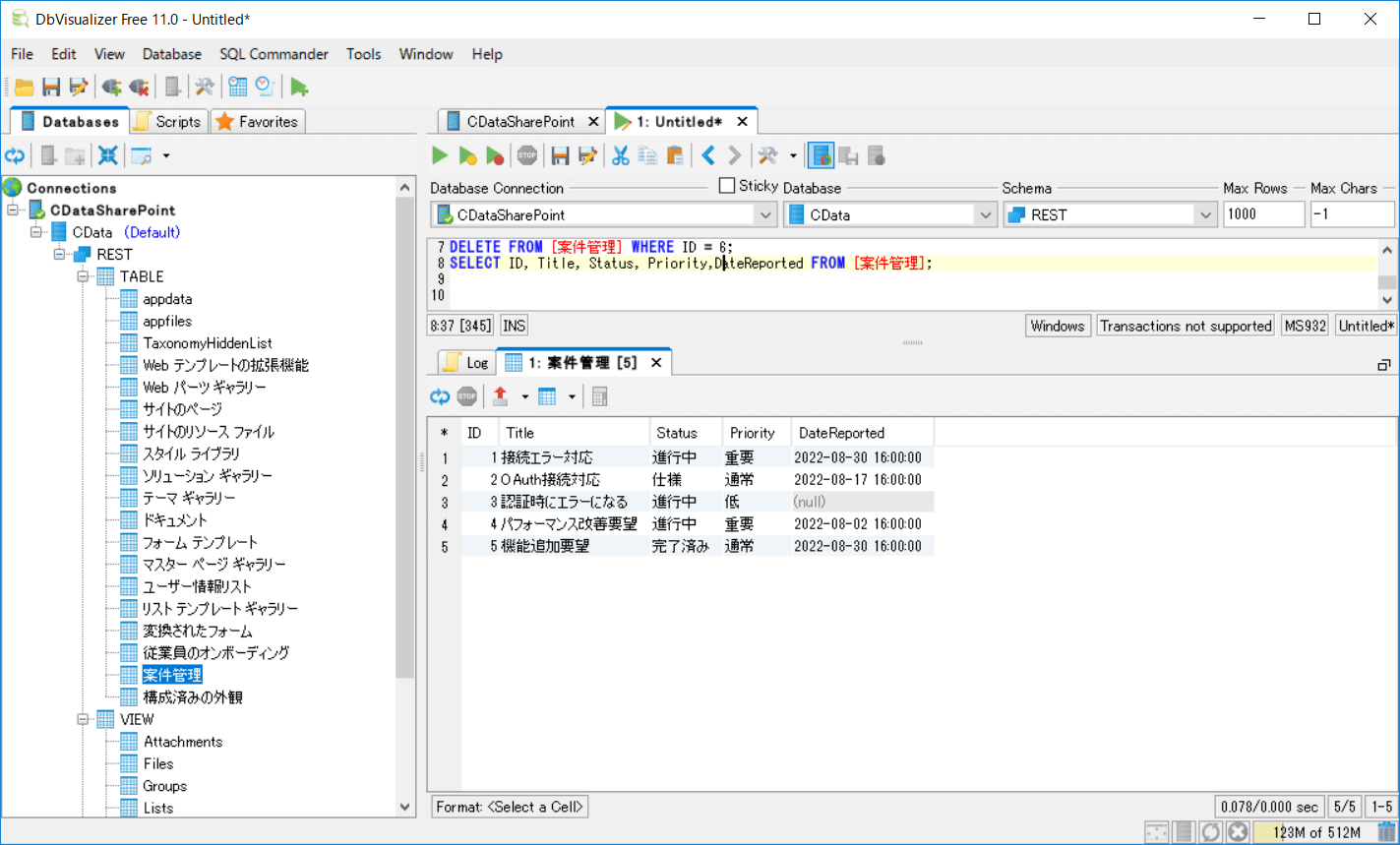
Task: Open Tool Properties wrench icon in main toolbar
Action: click(205, 88)
